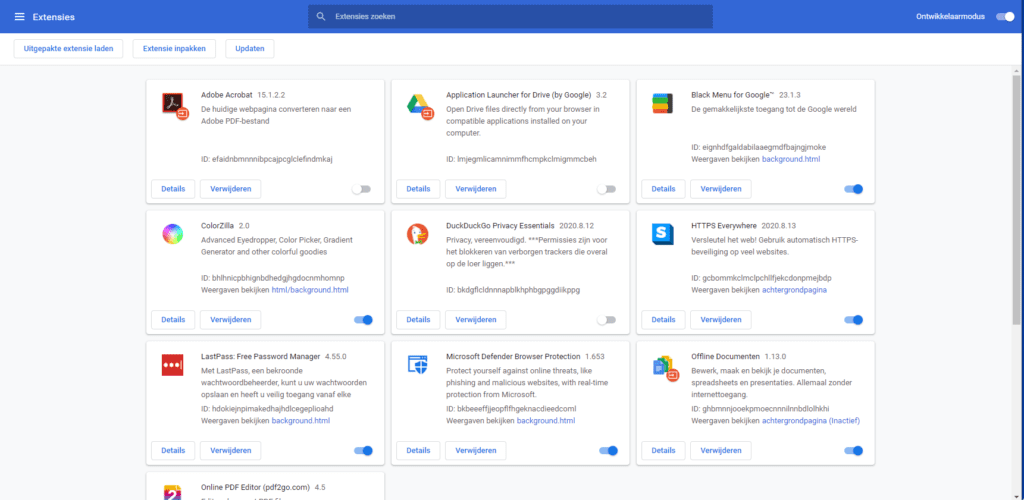The height and width of the screenshot is (500, 1024).
Task: Open Details for Offline Documenten
Action: pyautogui.click(x=663, y=450)
